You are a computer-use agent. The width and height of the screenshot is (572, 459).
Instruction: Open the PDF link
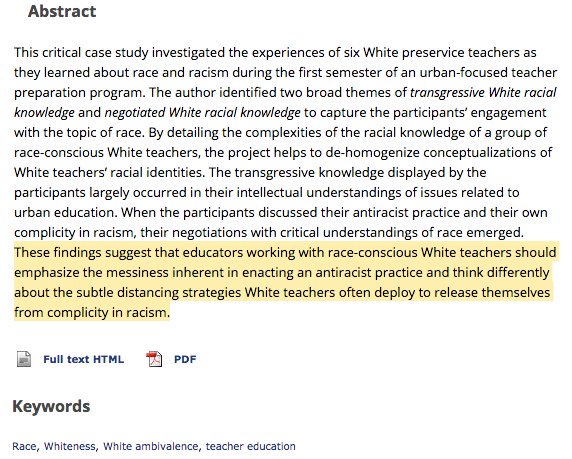(185, 359)
